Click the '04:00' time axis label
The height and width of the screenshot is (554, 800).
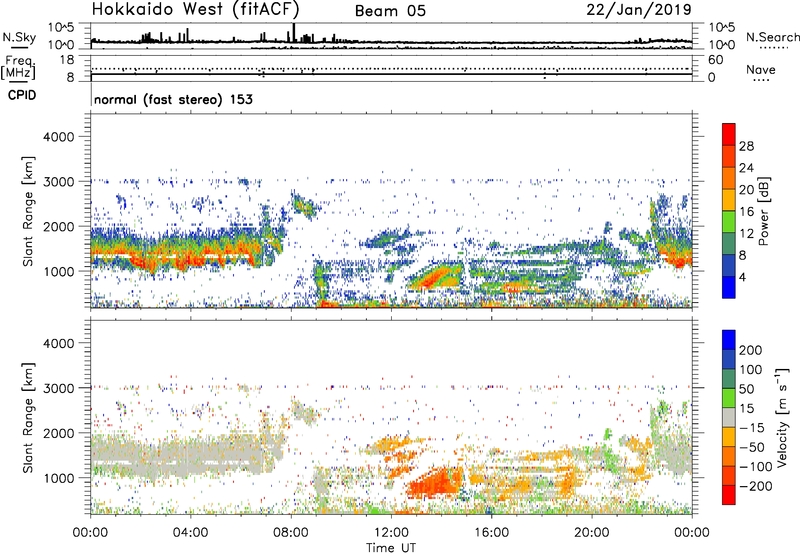(190, 533)
